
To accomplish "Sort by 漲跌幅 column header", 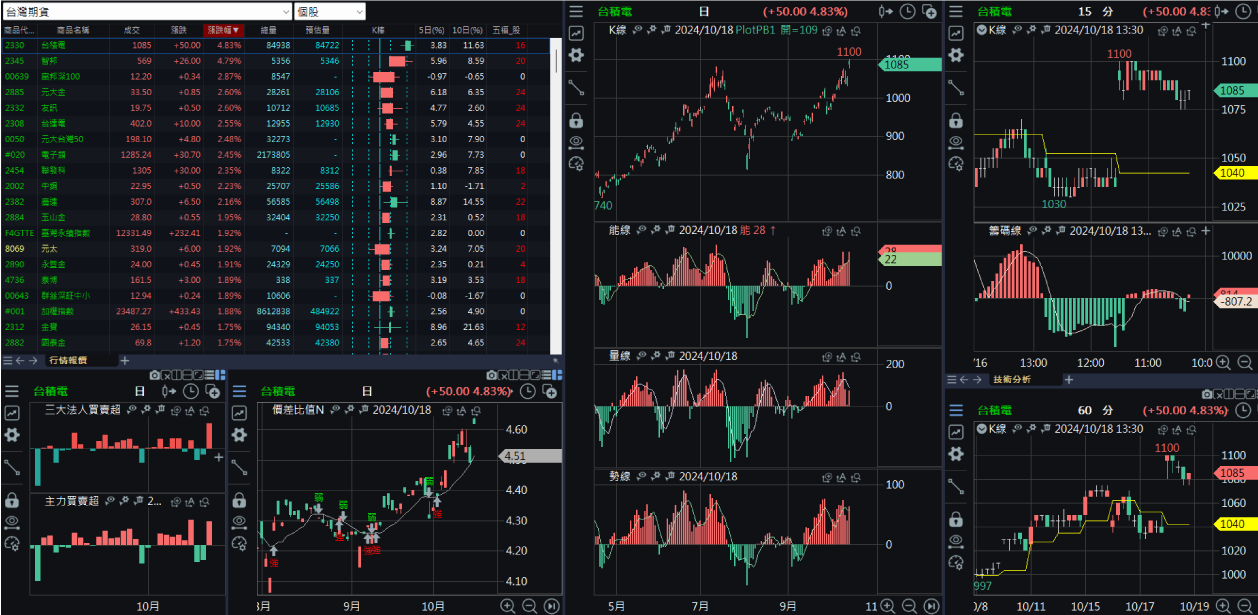I will point(223,30).
